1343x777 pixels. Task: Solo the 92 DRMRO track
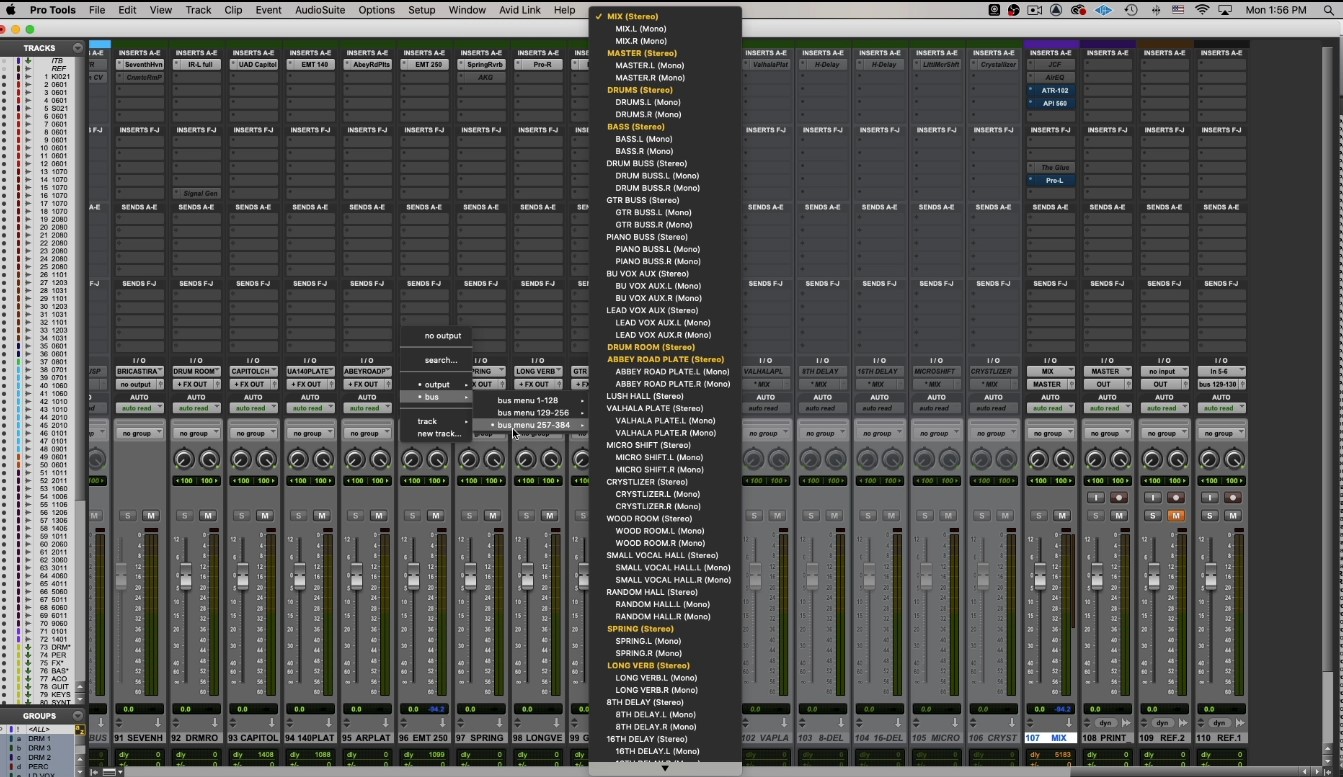(184, 516)
